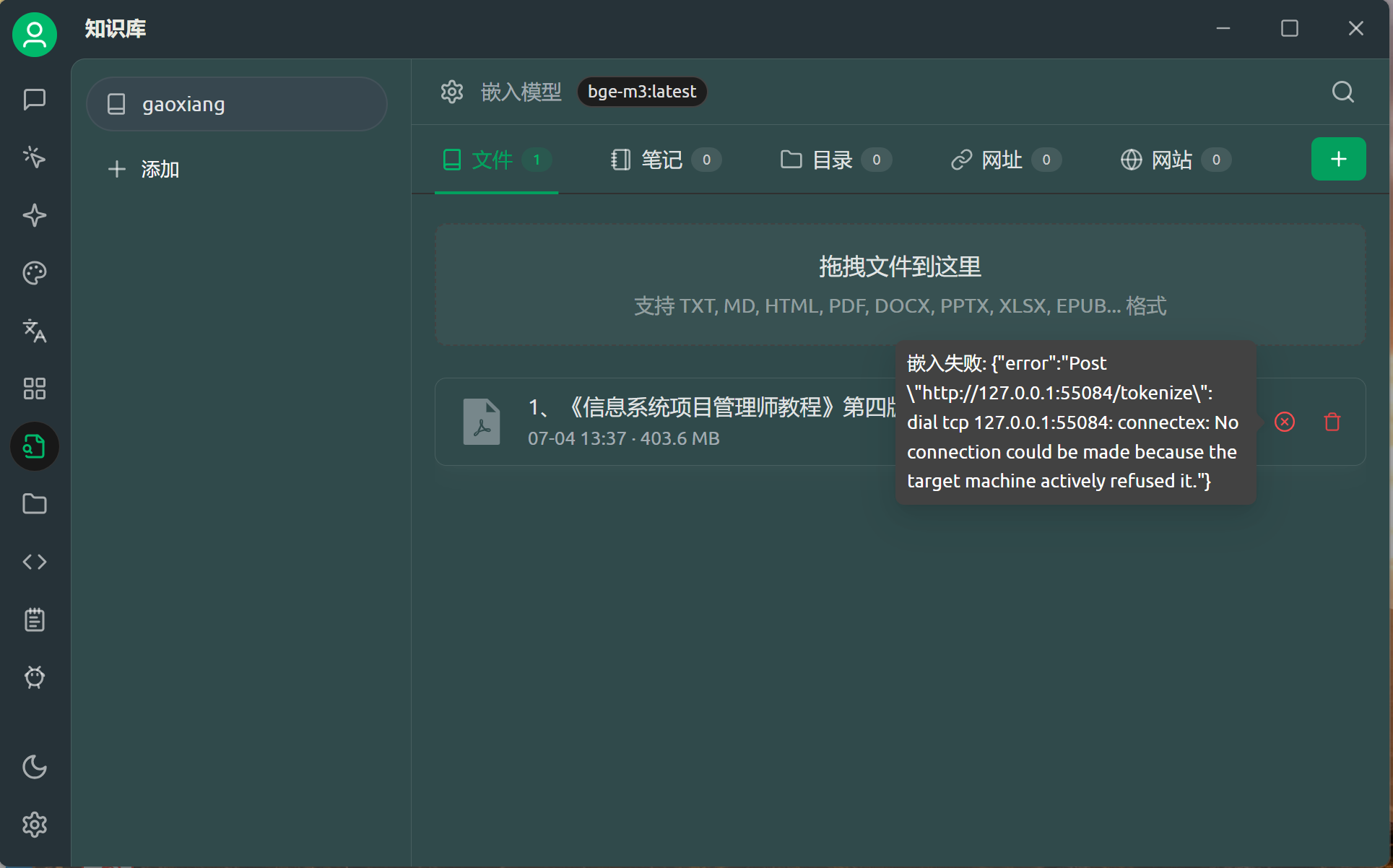Switch to the 网址 tab
Image resolution: width=1393 pixels, height=868 pixels.
(1005, 160)
